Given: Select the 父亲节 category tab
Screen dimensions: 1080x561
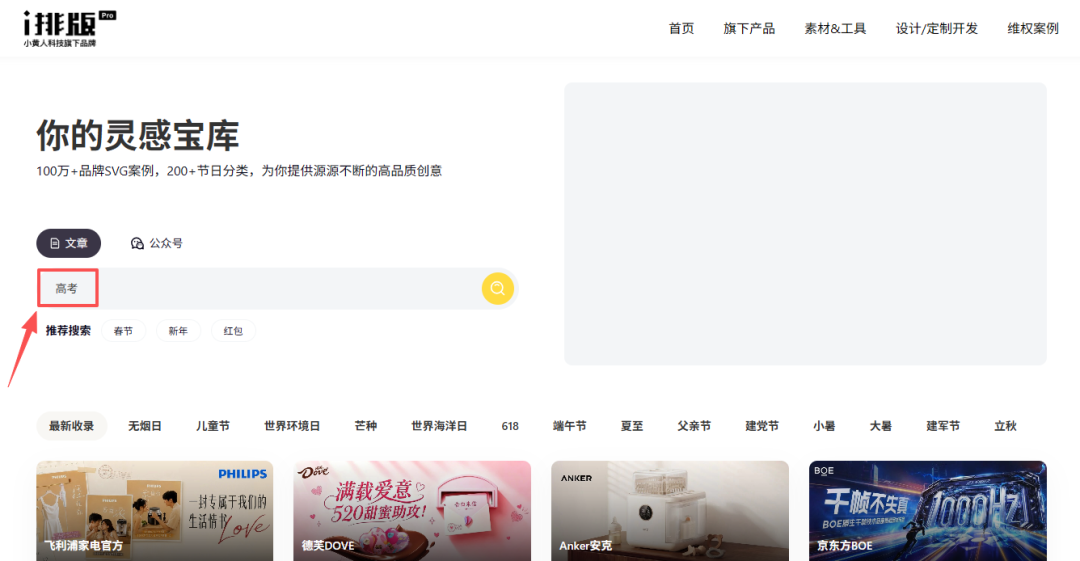Looking at the screenshot, I should click(694, 426).
